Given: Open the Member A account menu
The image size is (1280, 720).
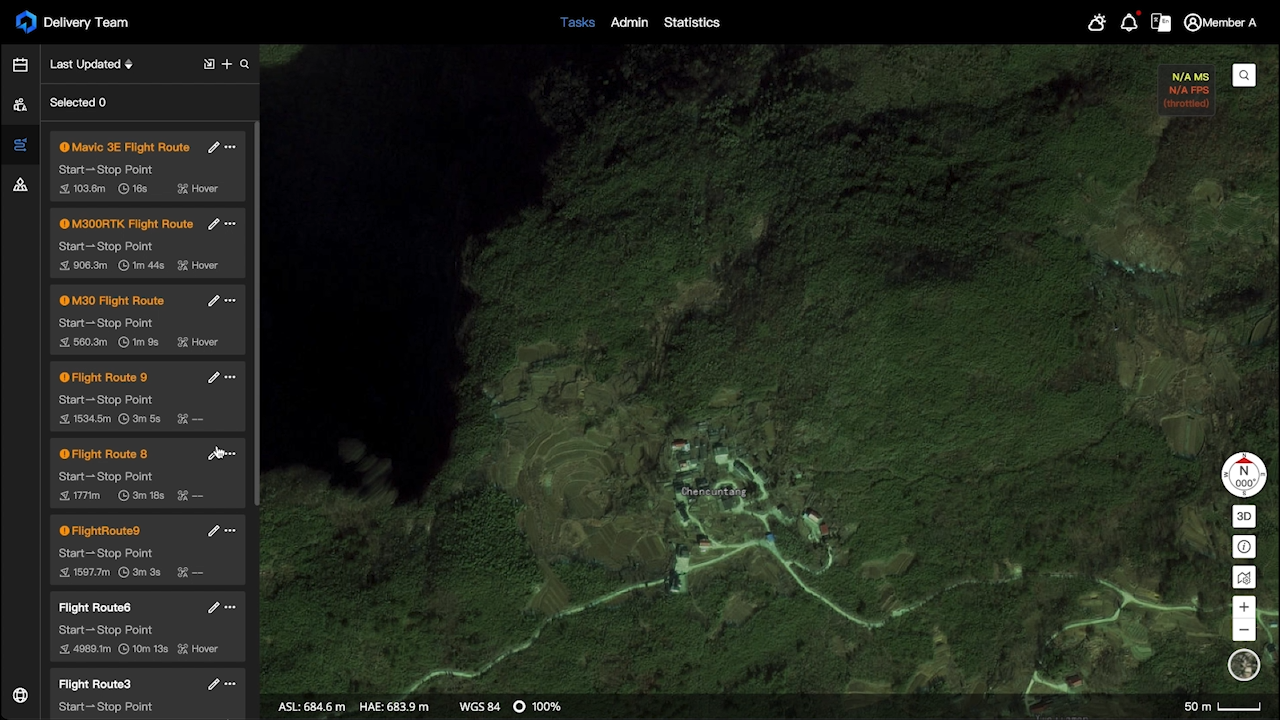Looking at the screenshot, I should coord(1220,22).
